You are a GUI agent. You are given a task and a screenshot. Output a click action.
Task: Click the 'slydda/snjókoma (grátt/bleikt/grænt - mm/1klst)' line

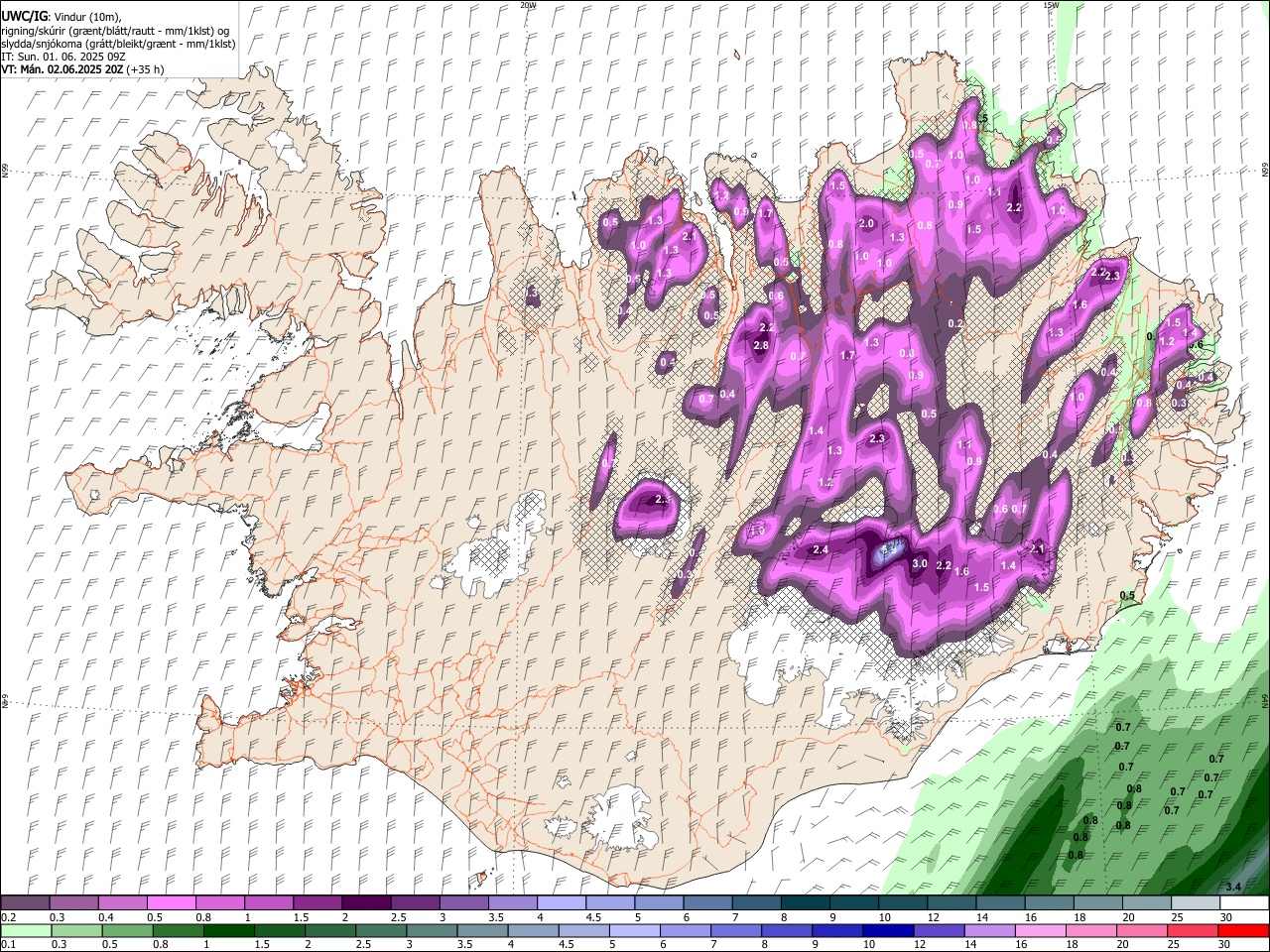pos(118,44)
